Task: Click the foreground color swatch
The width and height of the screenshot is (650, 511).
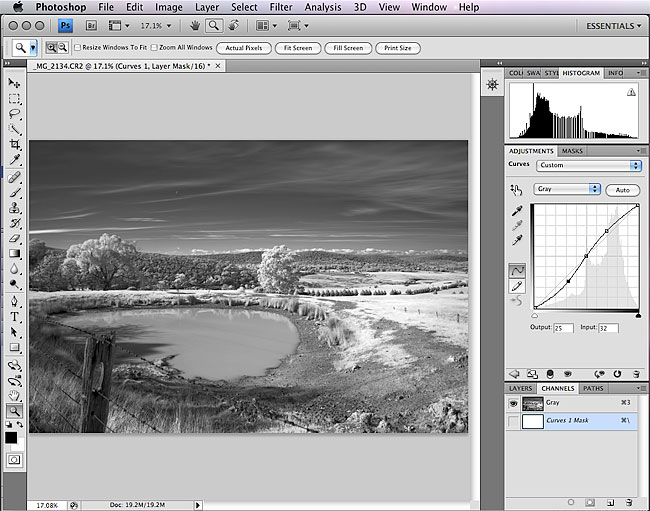Action: pos(11,437)
